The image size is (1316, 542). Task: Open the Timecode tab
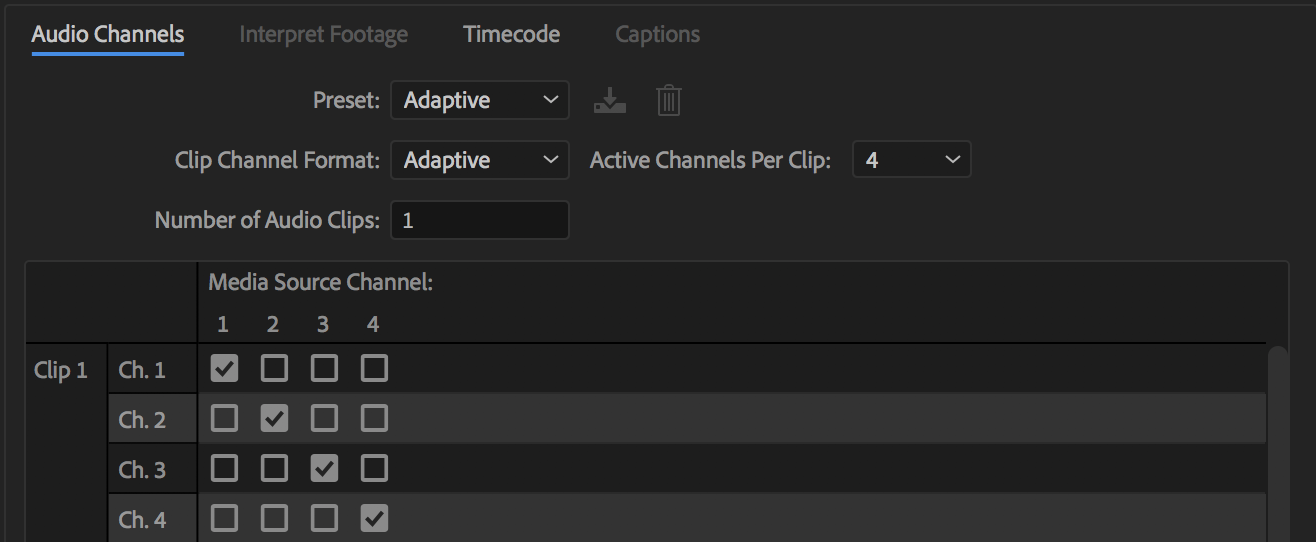click(511, 35)
